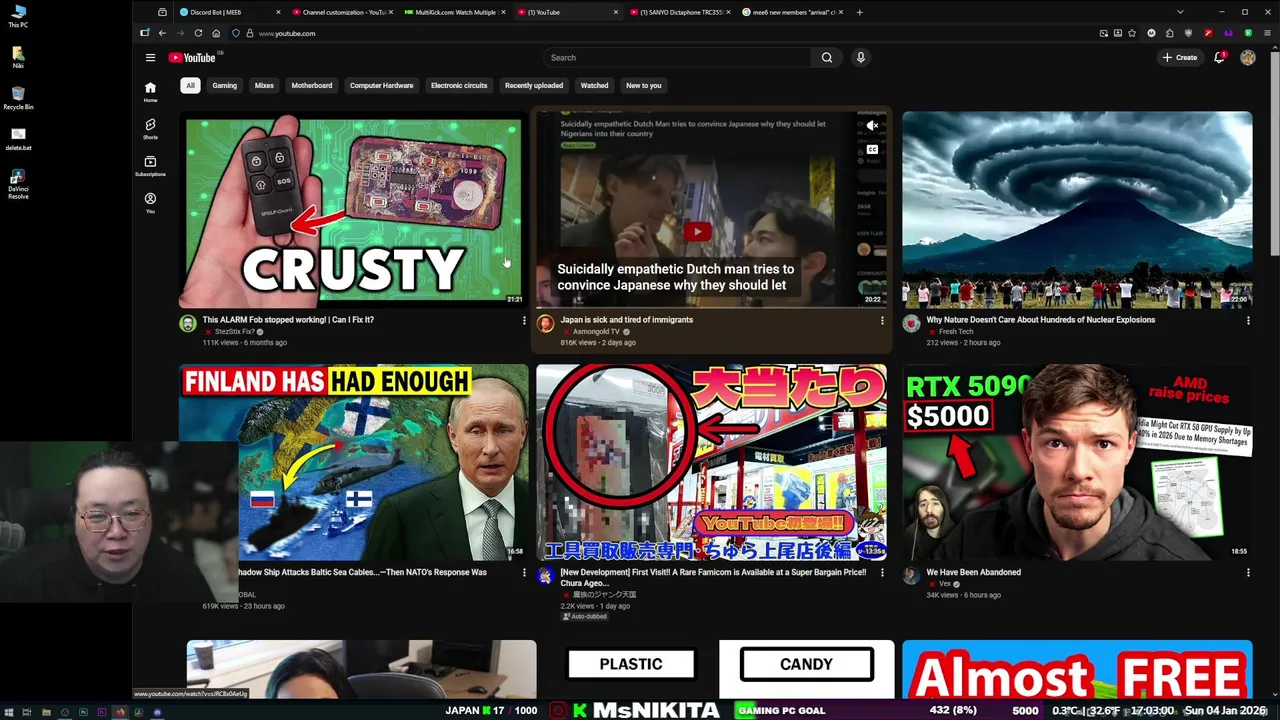Open This PC desktop icon
The width and height of the screenshot is (1280, 720).
point(18,17)
